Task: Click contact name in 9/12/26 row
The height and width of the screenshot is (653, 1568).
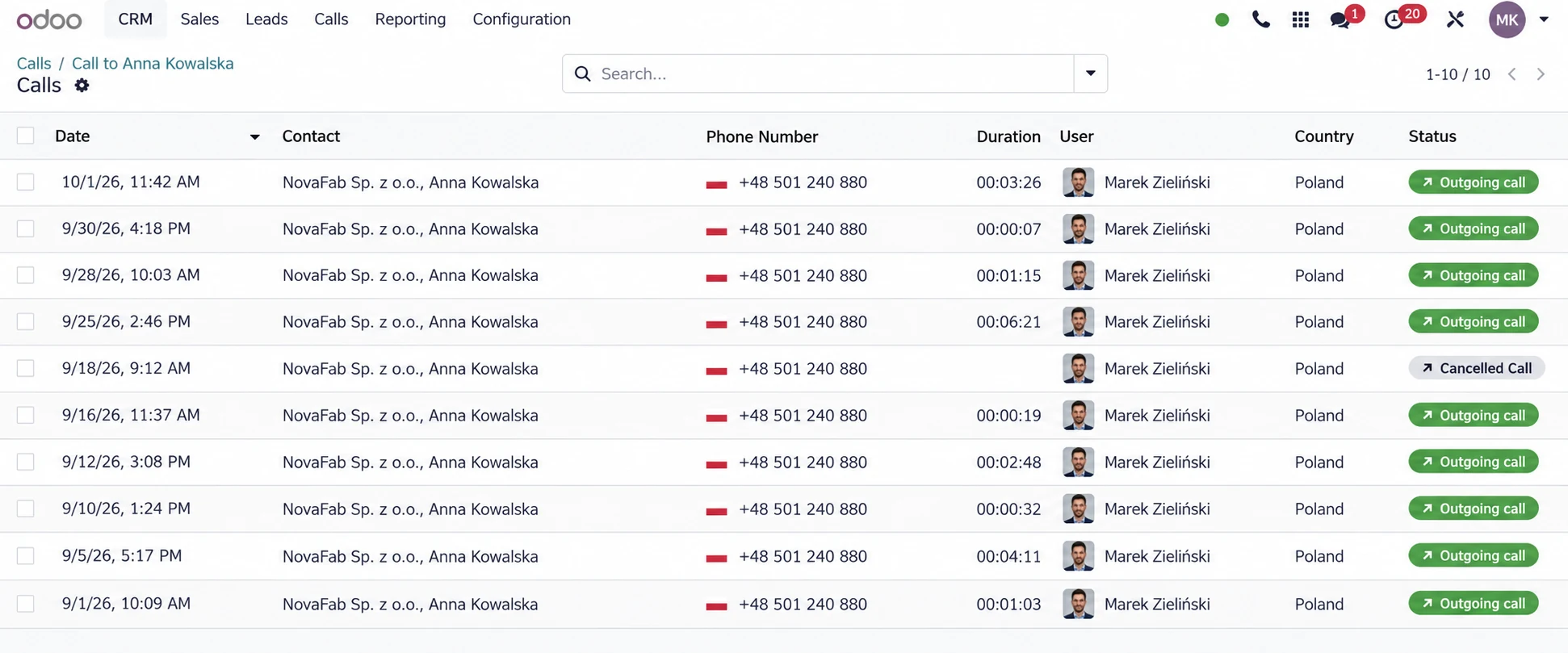Action: tap(410, 463)
